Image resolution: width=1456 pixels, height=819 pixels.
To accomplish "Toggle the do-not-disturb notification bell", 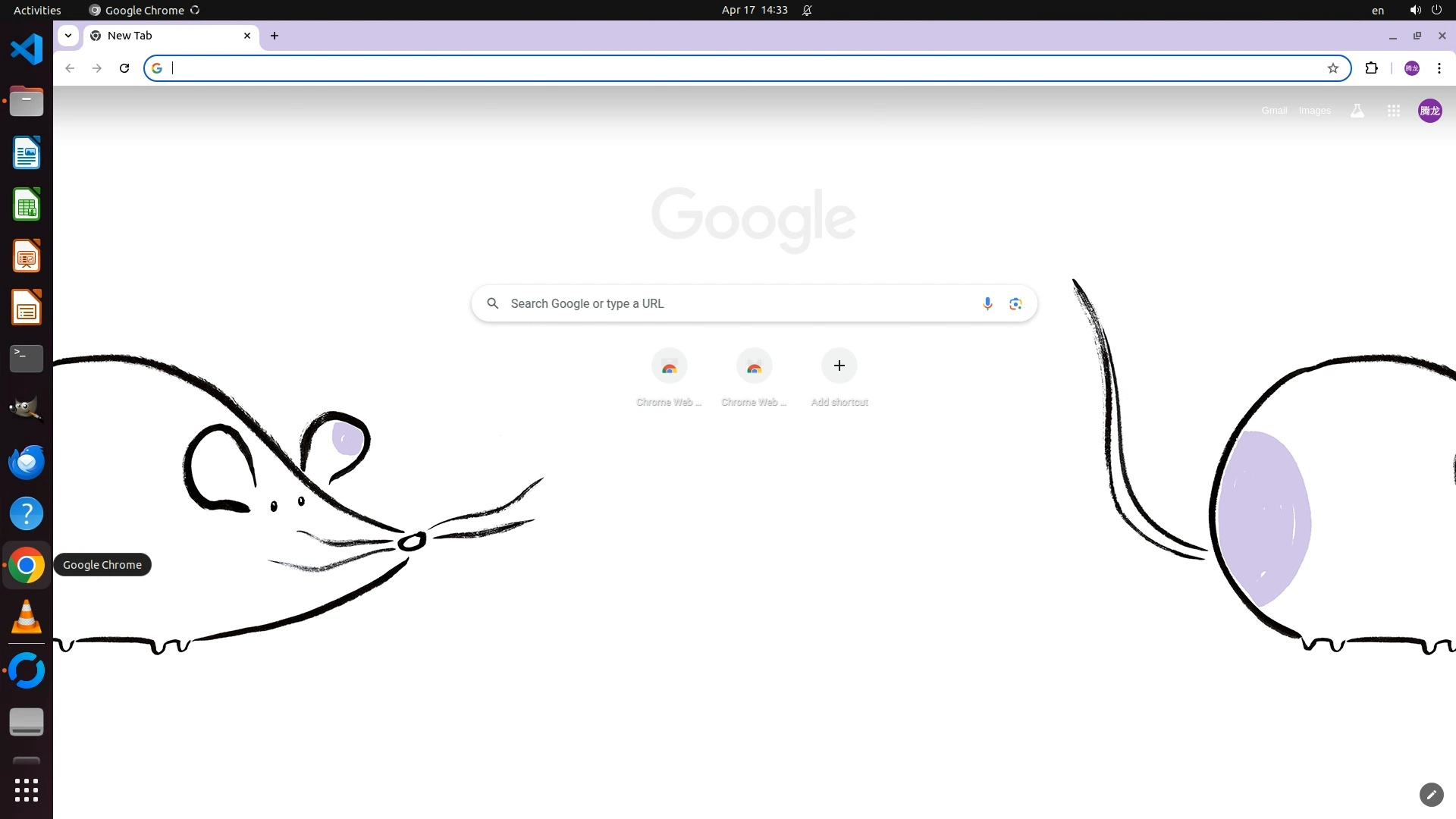I will pos(807,10).
